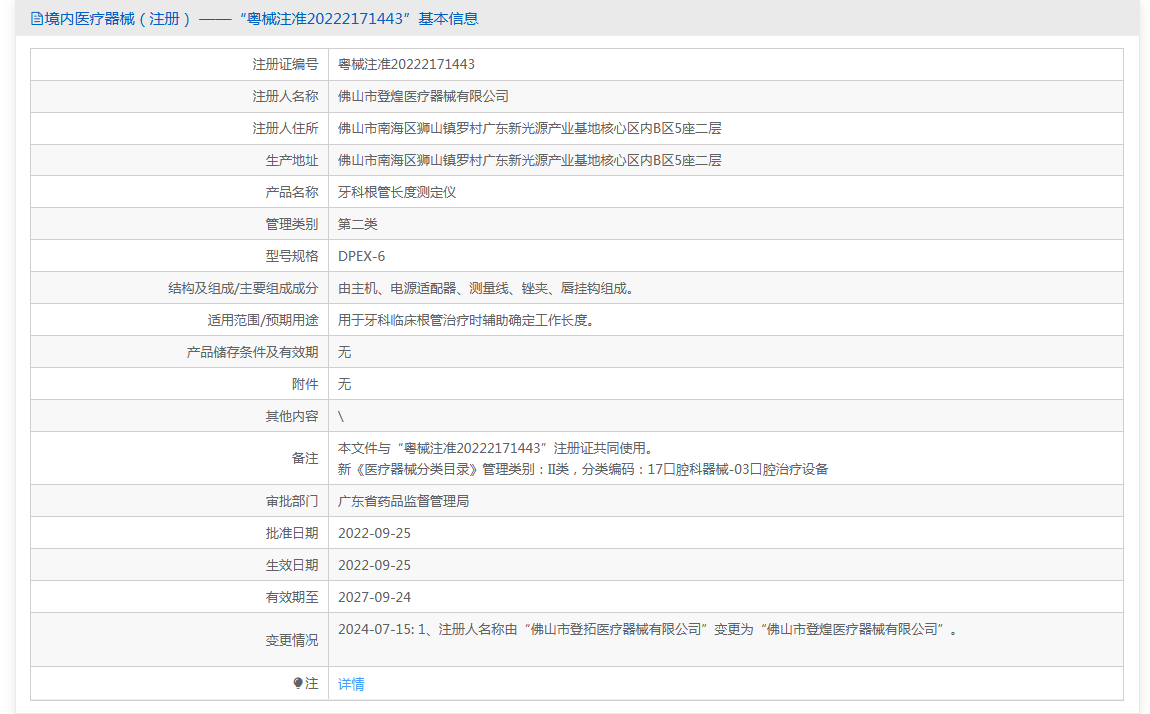Screen dimensions: 1150x714
Task: Click remark line about 17口腔科器械-03口腔治疗设备
Action: point(582,469)
